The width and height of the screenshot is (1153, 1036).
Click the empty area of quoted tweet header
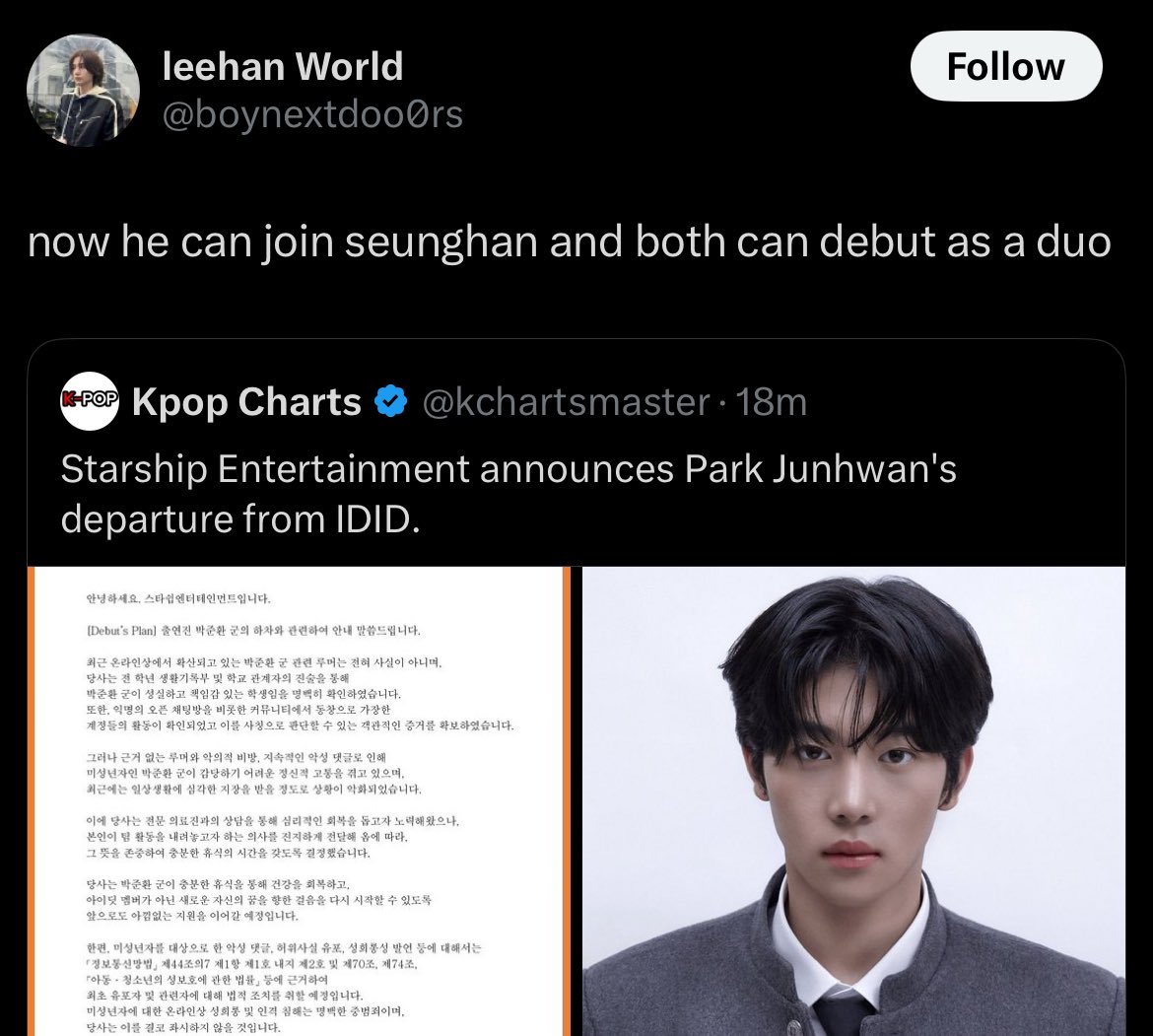pyautogui.click(x=963, y=402)
